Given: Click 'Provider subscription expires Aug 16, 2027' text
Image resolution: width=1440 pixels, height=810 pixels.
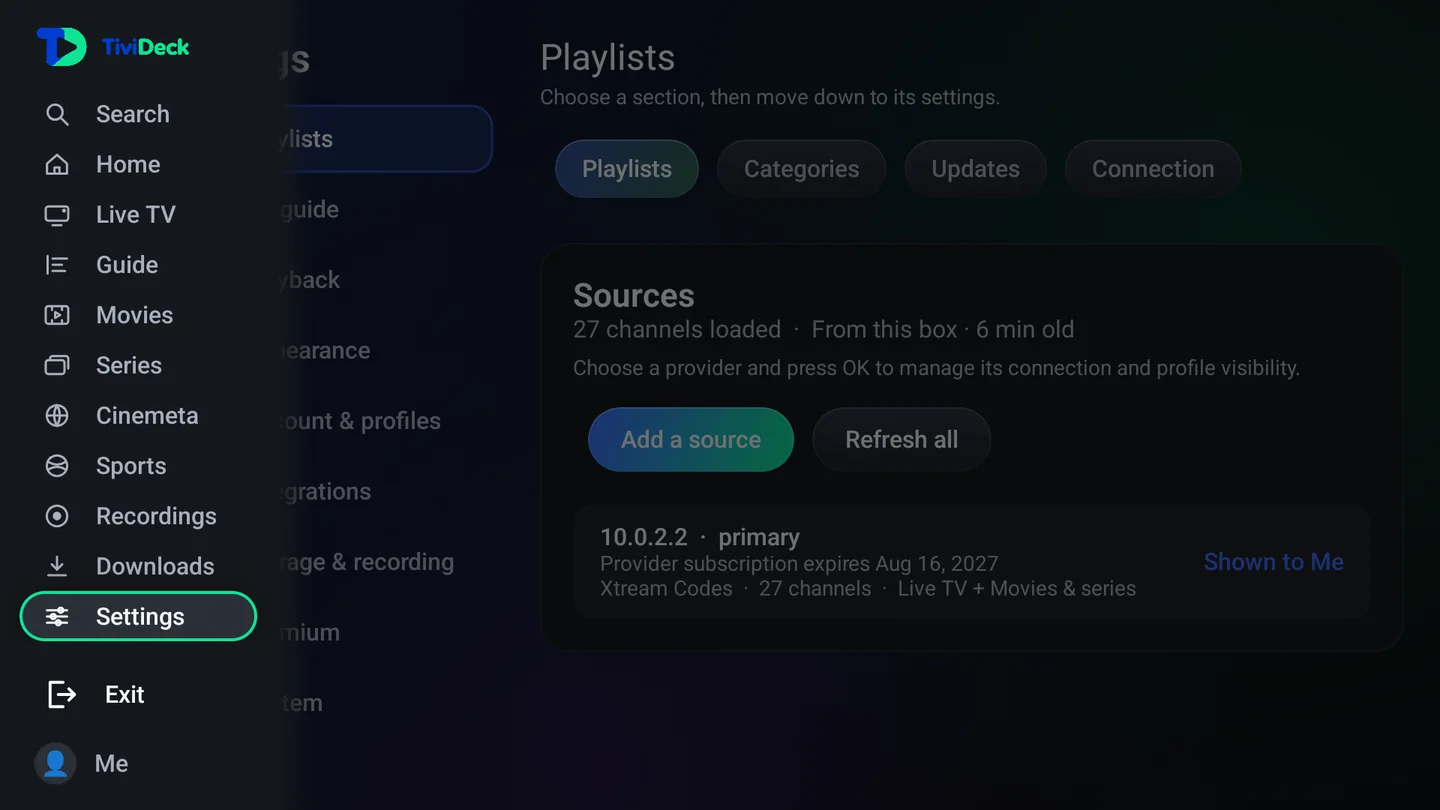Looking at the screenshot, I should click(799, 564).
